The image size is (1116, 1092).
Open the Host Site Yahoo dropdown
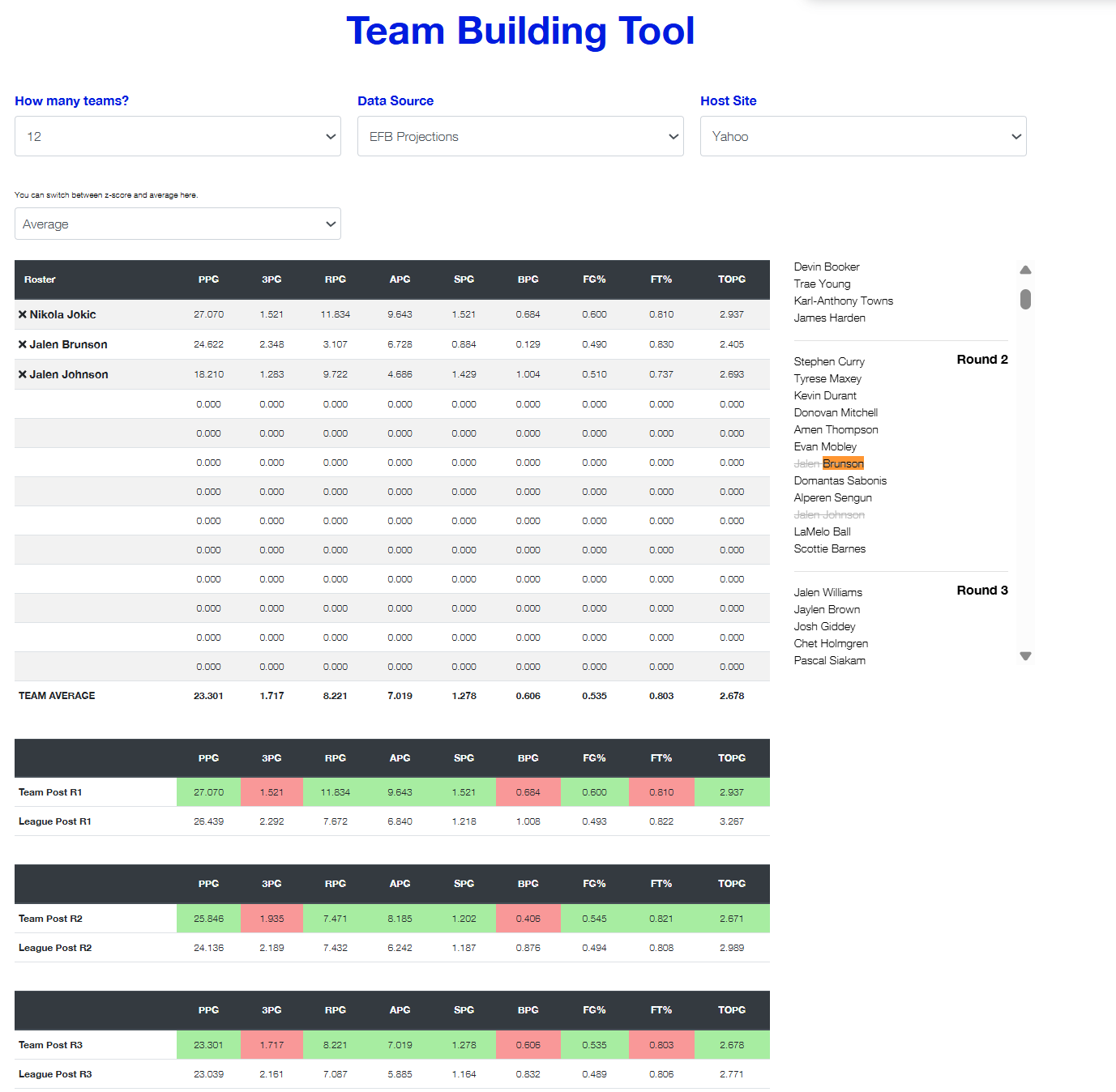coord(863,136)
